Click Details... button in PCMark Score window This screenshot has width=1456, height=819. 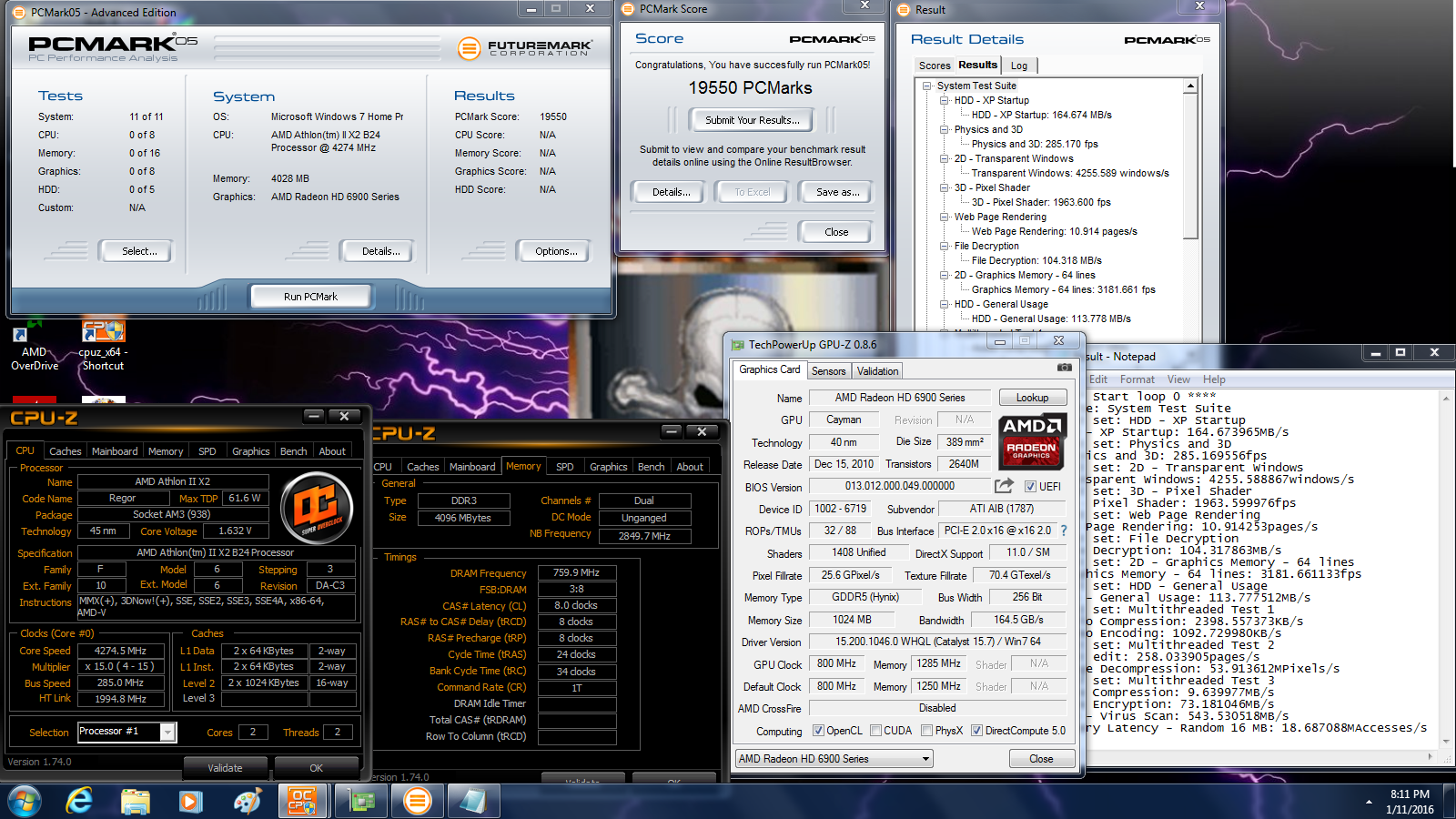[x=672, y=192]
